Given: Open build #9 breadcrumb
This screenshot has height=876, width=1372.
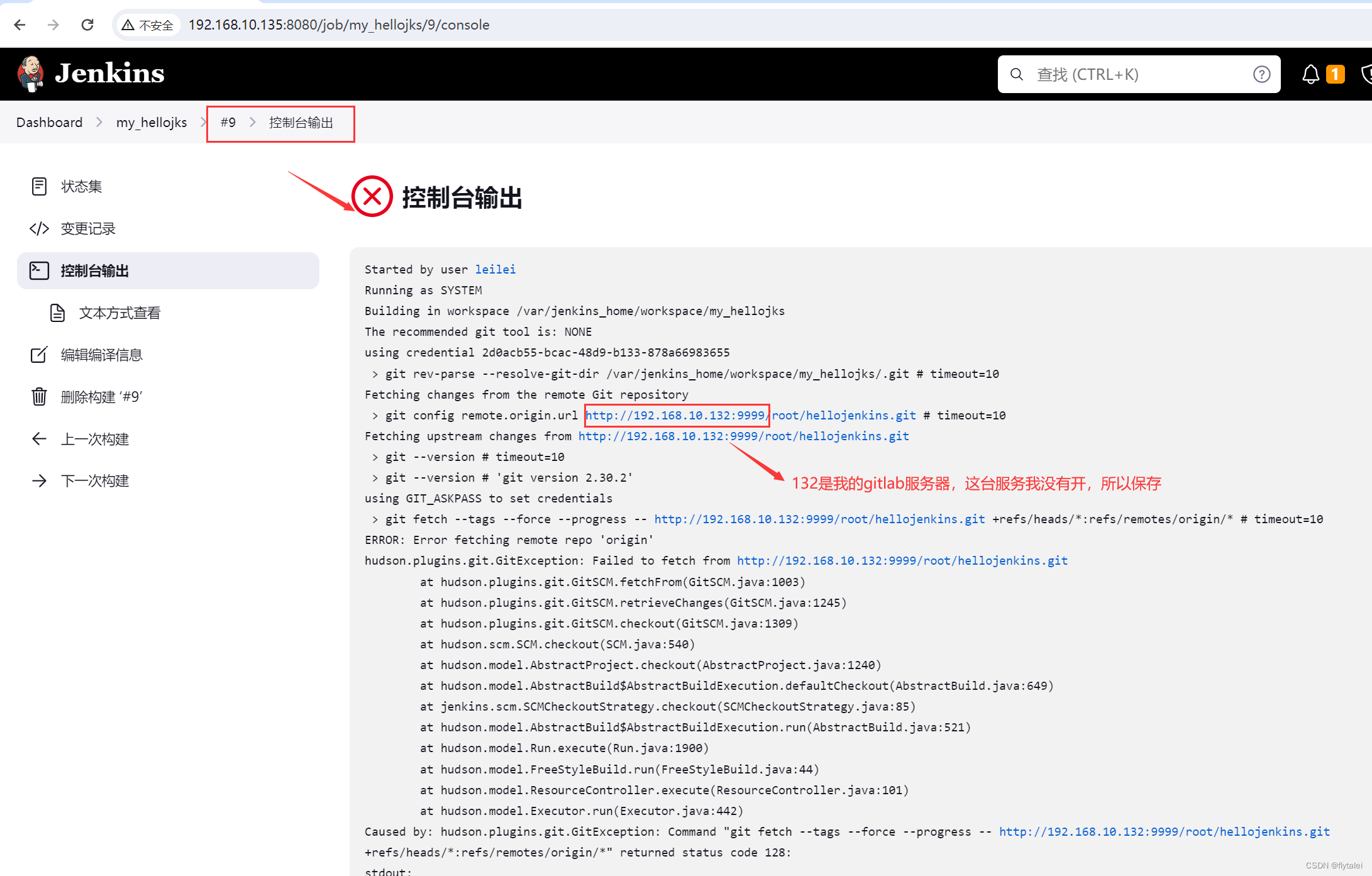Looking at the screenshot, I should click(x=228, y=123).
